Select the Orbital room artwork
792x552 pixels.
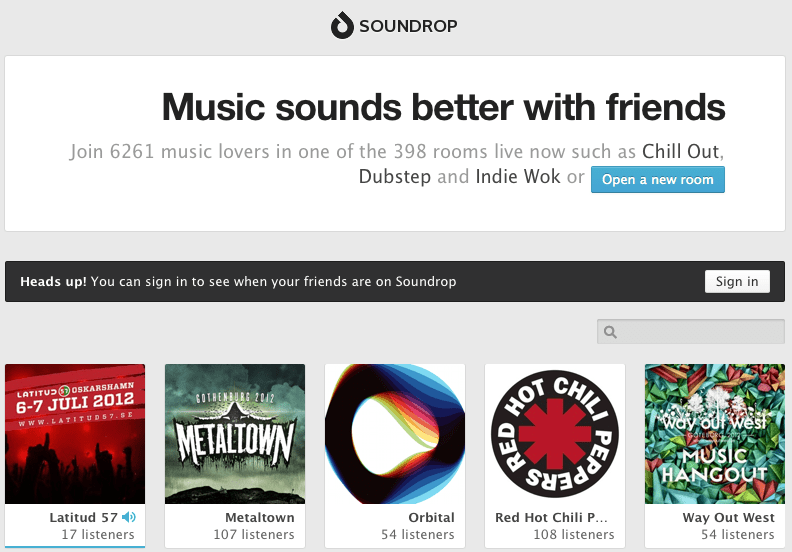pyautogui.click(x=395, y=433)
